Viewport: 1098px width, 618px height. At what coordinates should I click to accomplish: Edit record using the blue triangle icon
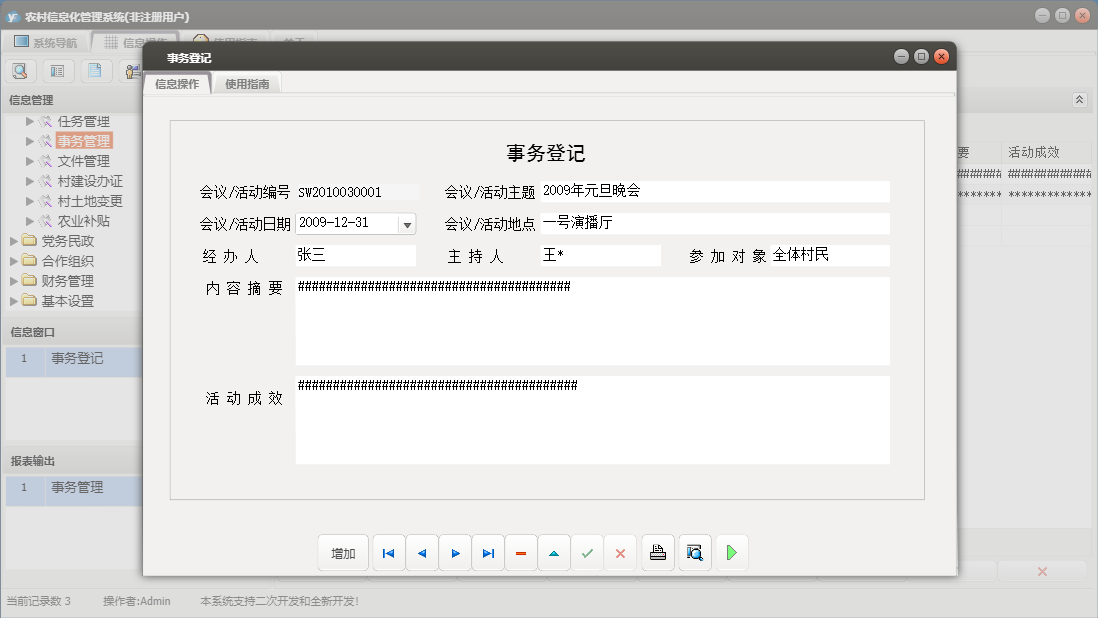coord(554,552)
